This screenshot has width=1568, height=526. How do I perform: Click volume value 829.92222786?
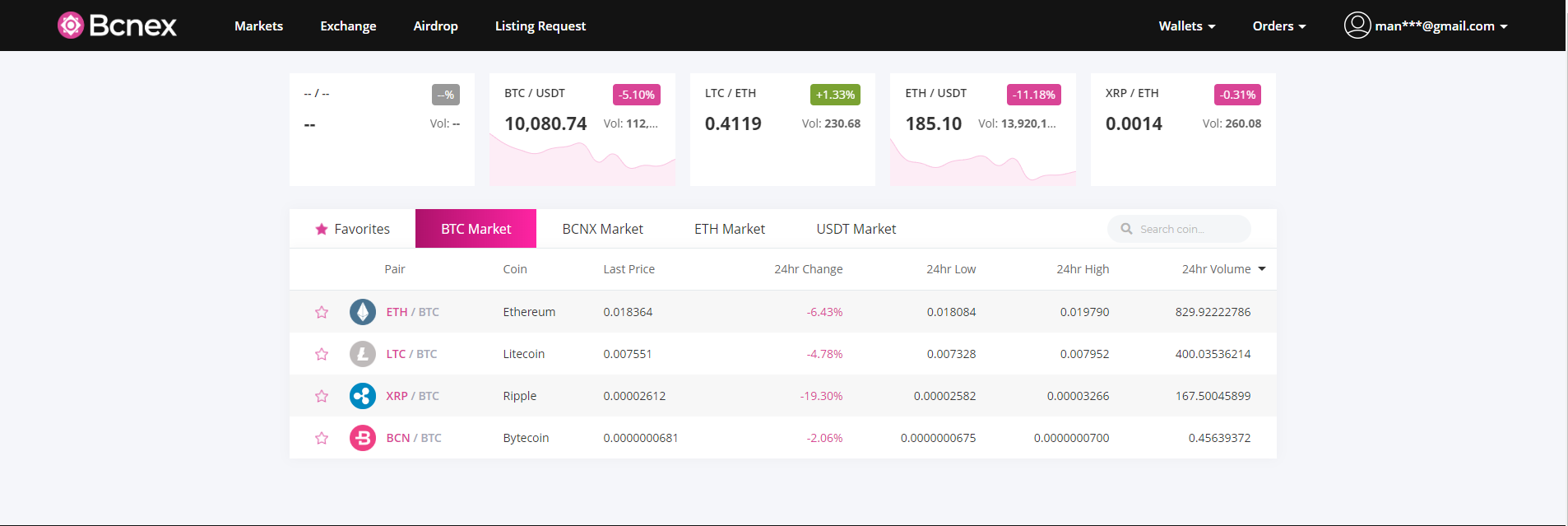1213,312
